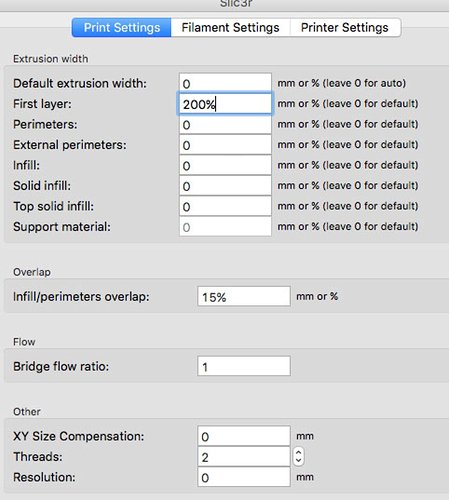Focus the Top solid infill field
The width and height of the screenshot is (449, 500).
pos(225,206)
